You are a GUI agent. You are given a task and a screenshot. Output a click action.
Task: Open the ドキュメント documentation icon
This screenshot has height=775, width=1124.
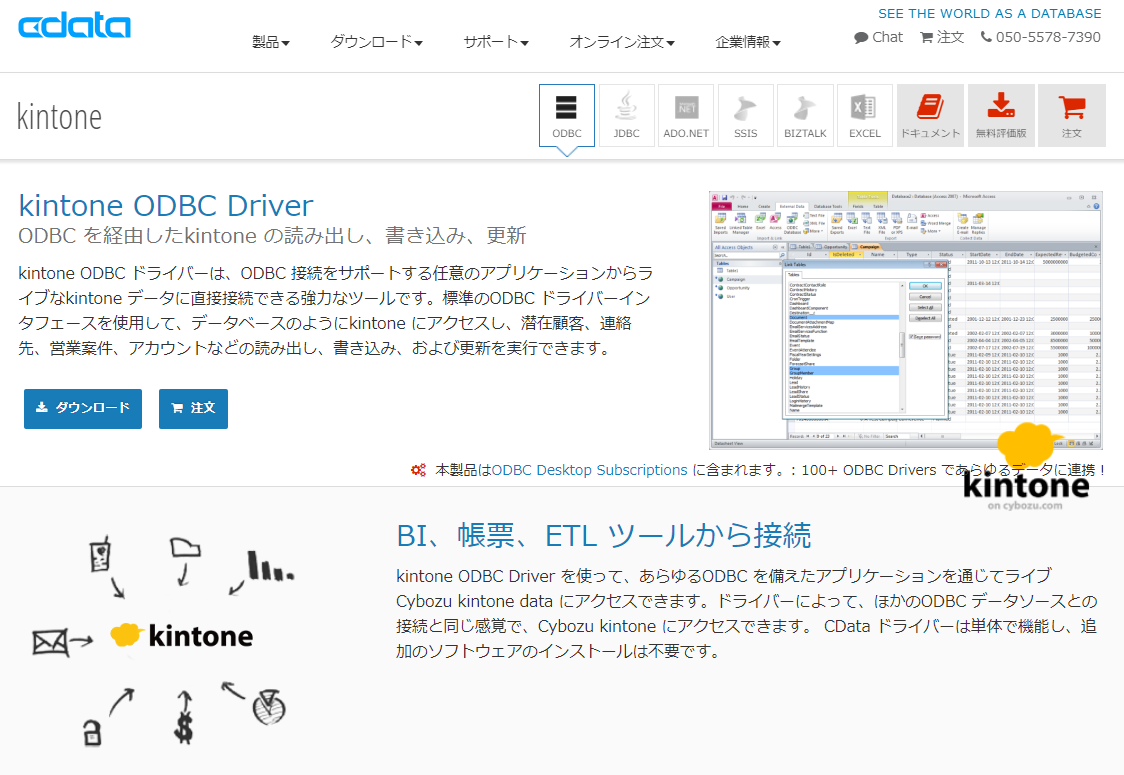point(930,114)
